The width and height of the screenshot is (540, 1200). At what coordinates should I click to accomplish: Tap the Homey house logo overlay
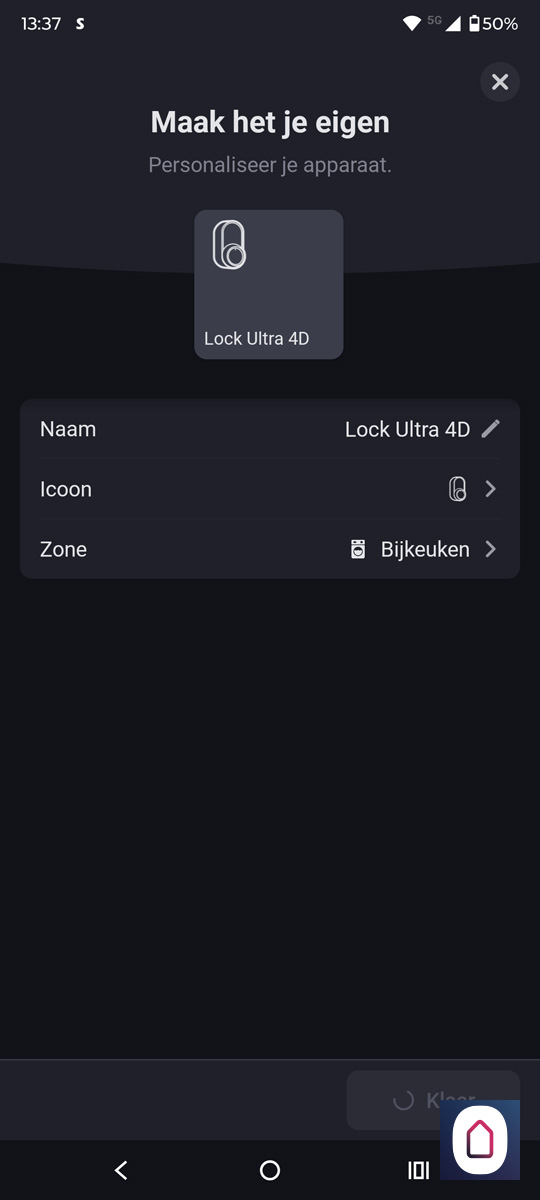480,1140
